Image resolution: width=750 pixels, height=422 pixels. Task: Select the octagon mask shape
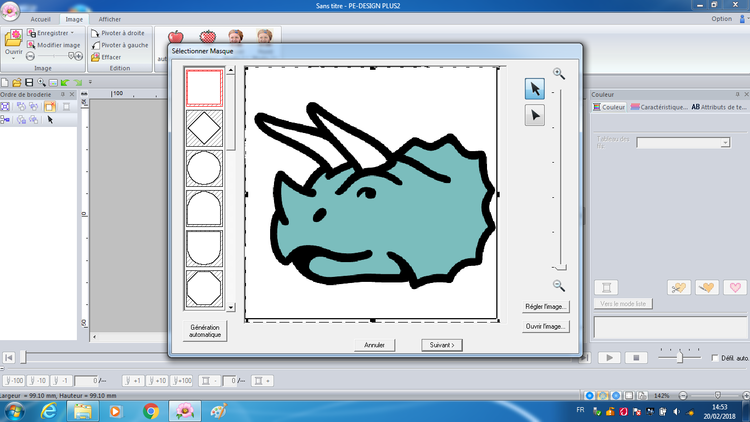coord(204,288)
